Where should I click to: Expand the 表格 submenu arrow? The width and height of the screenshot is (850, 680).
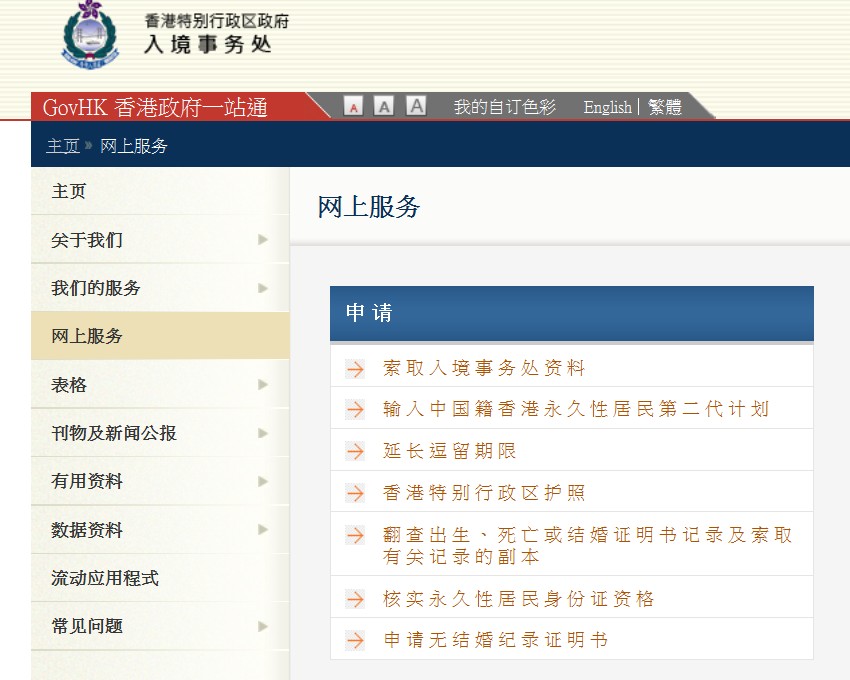(x=263, y=384)
